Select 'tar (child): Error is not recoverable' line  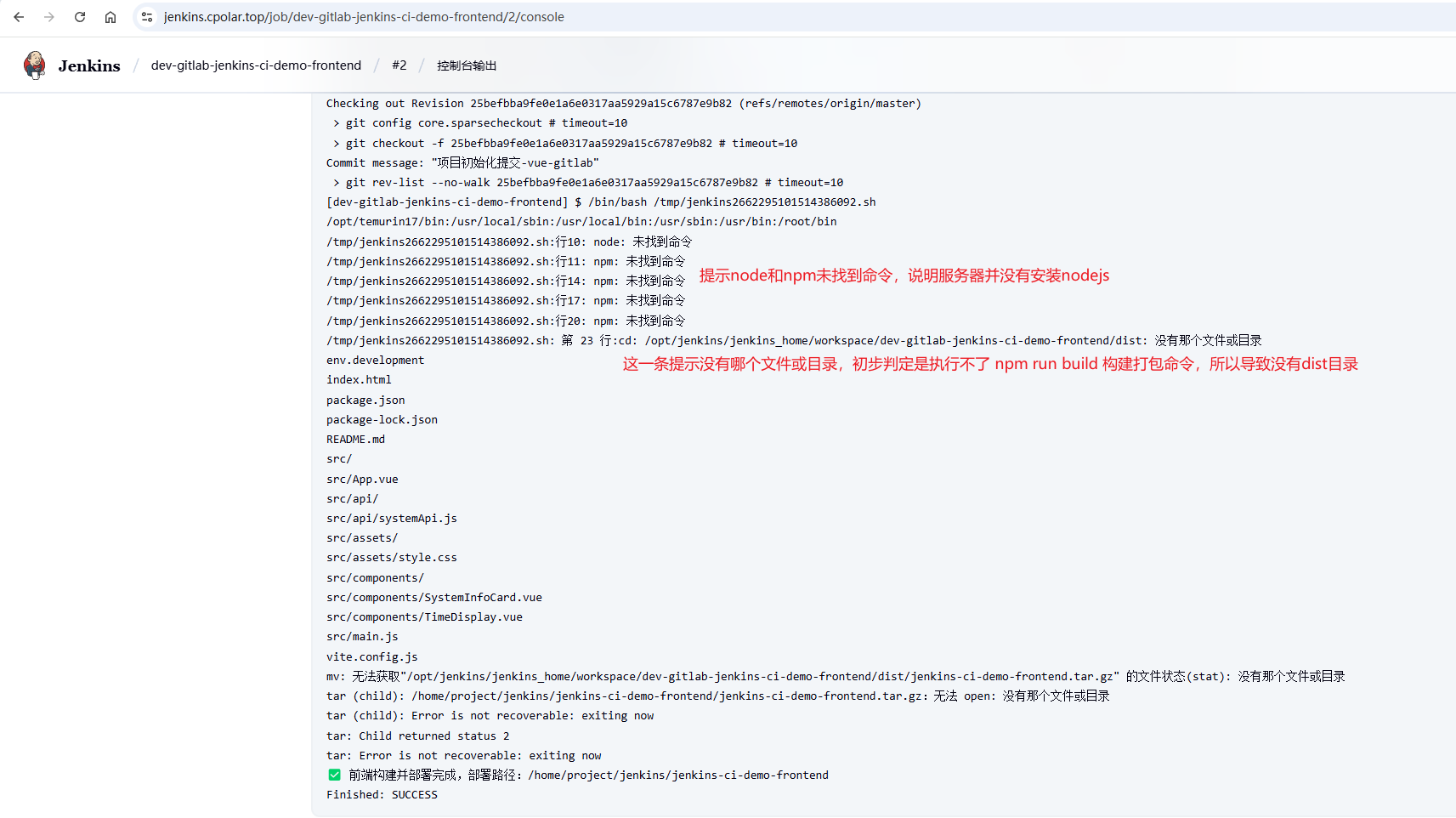490,716
